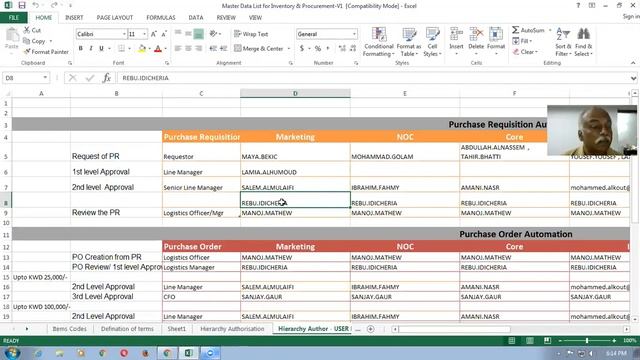Viewport: 640px width, 360px height.
Task: Click the orientation text angle icon
Action: (x=213, y=34)
